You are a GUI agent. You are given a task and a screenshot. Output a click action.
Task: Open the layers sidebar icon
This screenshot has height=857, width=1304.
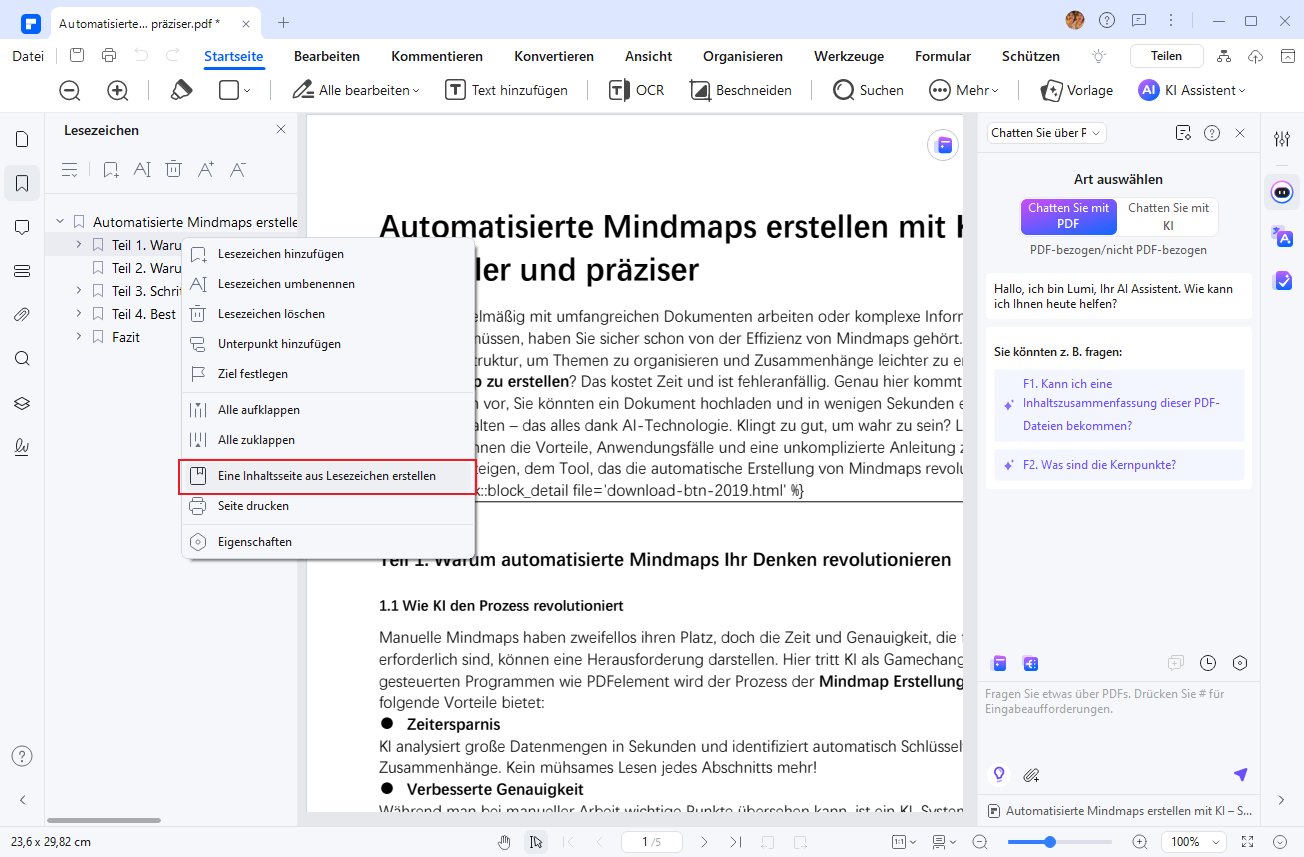[22, 403]
